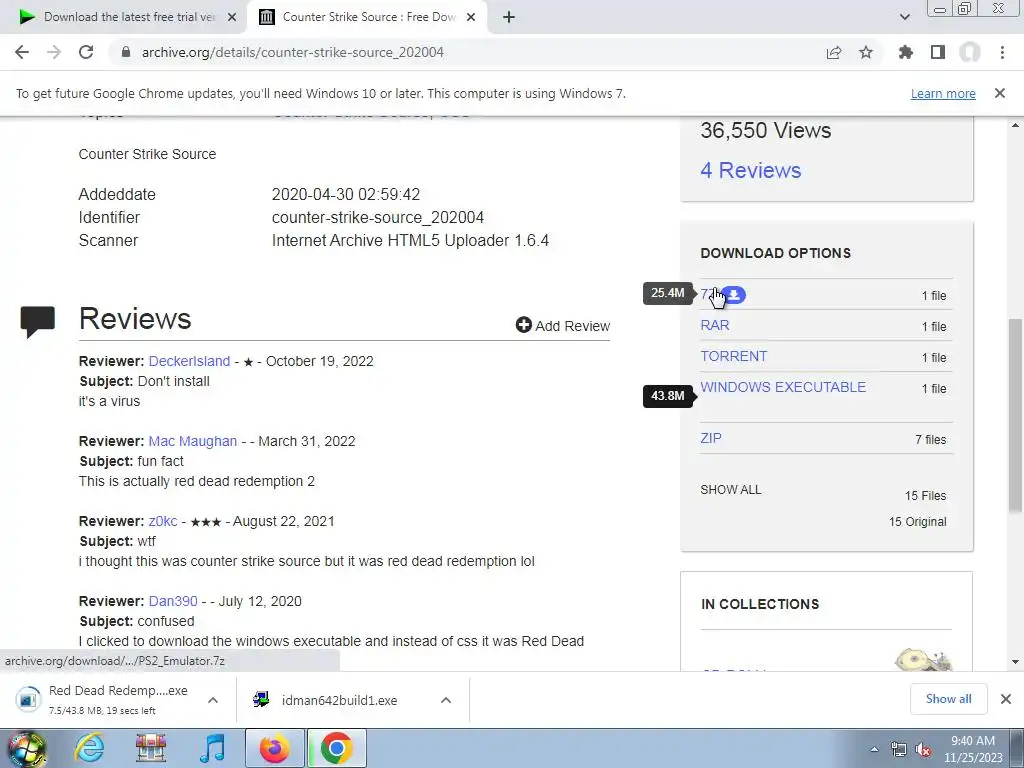The height and width of the screenshot is (768, 1024).
Task: Click SHOW ALL download files
Action: [731, 490]
